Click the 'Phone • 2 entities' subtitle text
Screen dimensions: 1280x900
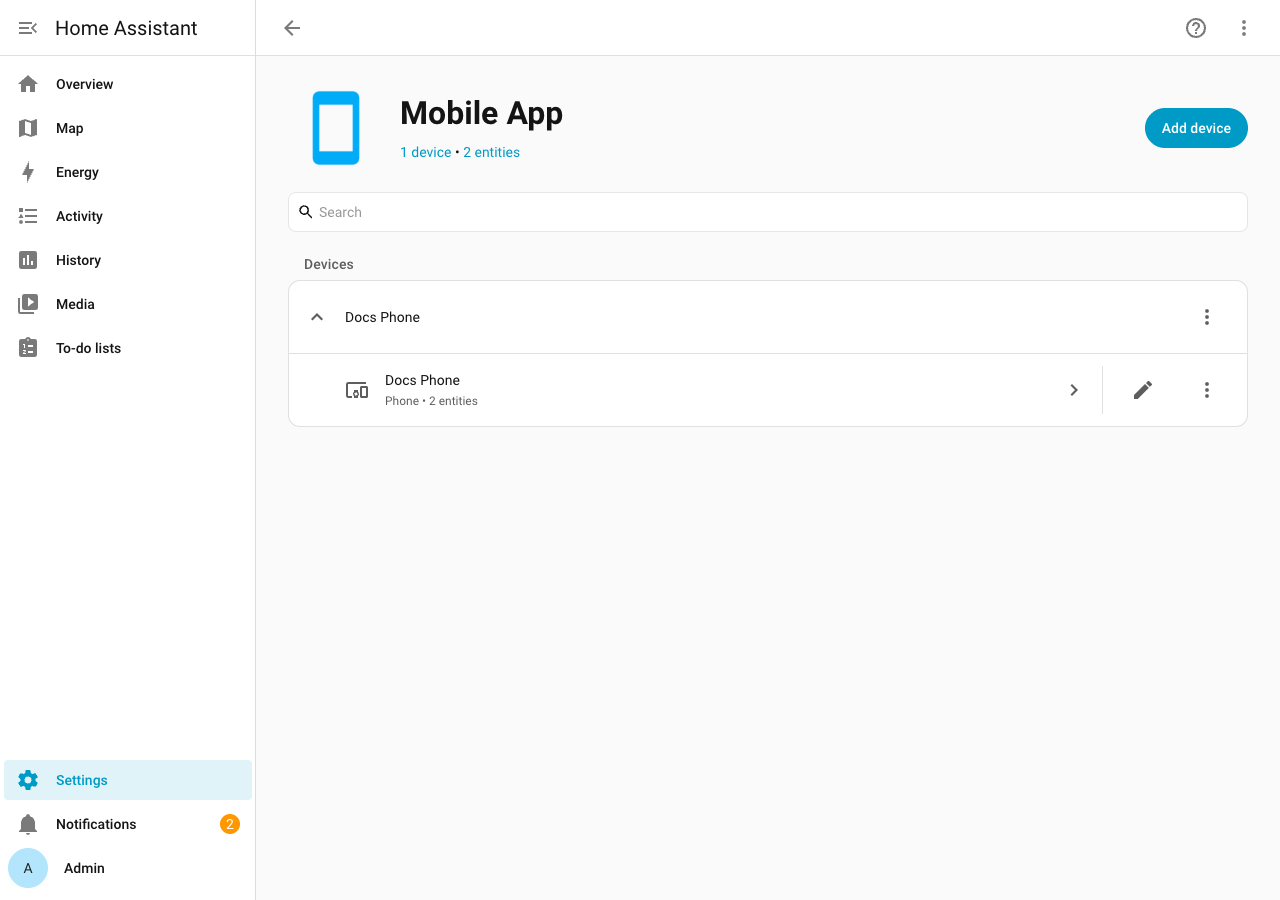(431, 401)
